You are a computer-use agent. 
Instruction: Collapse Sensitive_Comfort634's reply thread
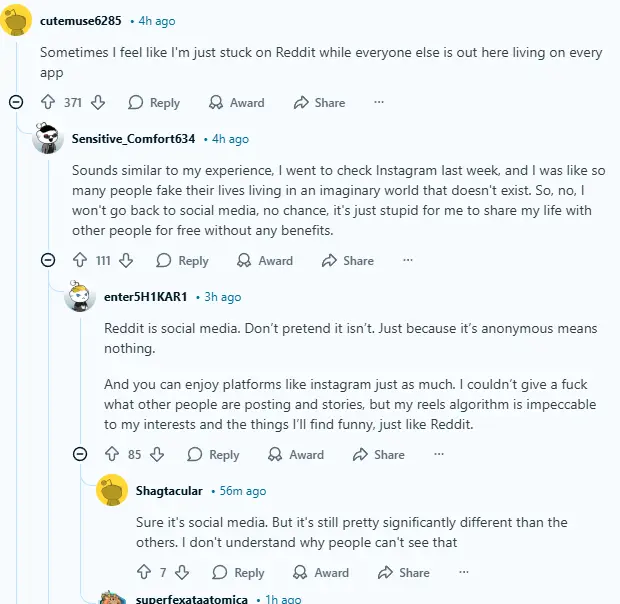pyautogui.click(x=48, y=260)
